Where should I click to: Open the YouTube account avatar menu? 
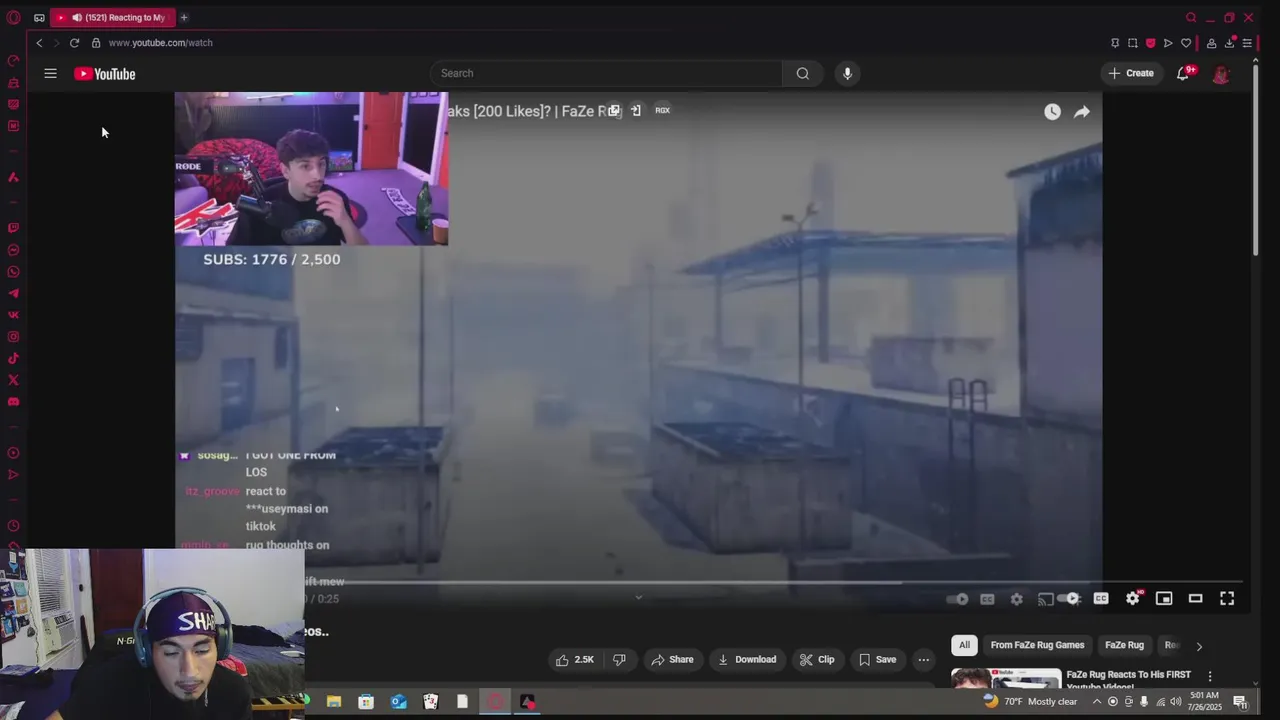[1221, 74]
